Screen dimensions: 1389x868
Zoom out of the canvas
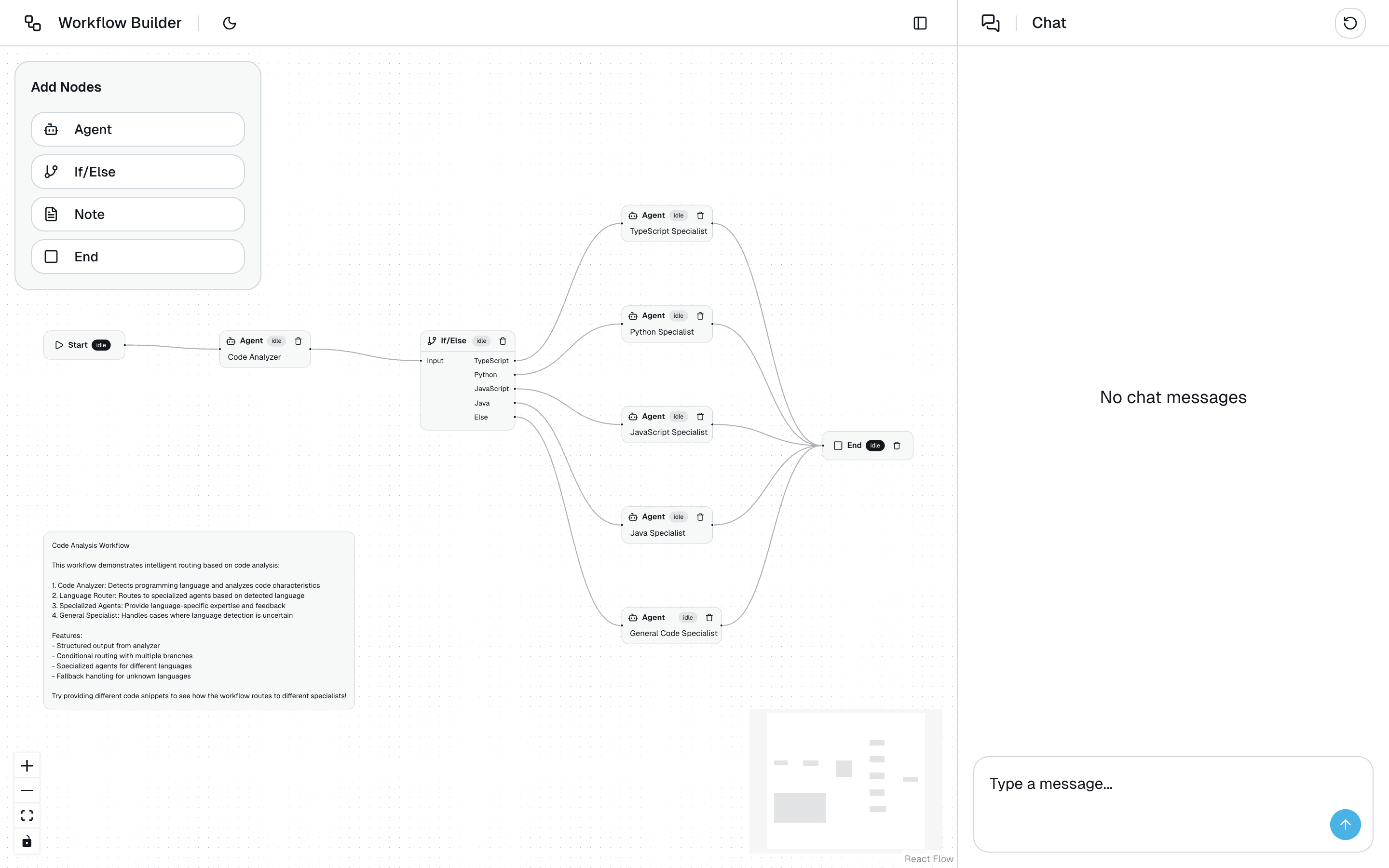[x=27, y=790]
